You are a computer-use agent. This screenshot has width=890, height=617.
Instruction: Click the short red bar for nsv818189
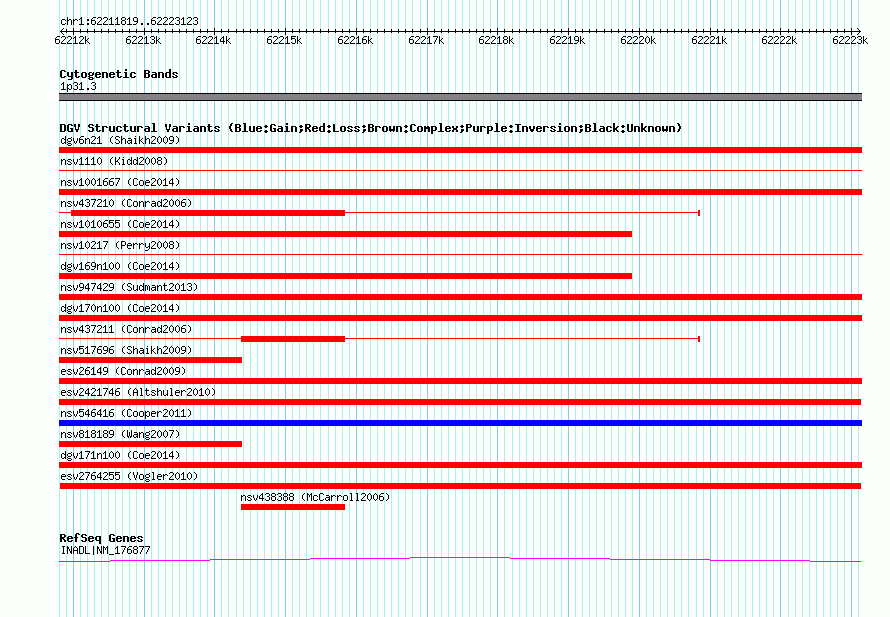[150, 444]
